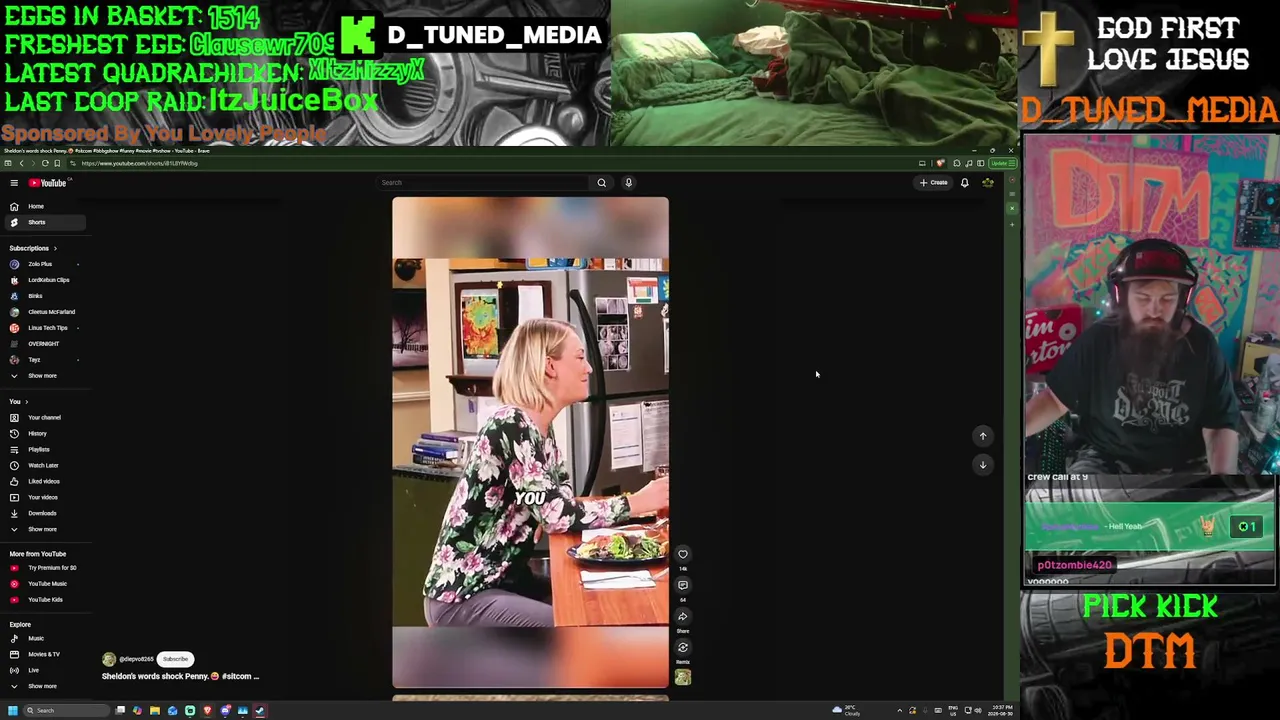This screenshot has width=1280, height=720.
Task: Reload the browser page
Action: [x=45, y=164]
